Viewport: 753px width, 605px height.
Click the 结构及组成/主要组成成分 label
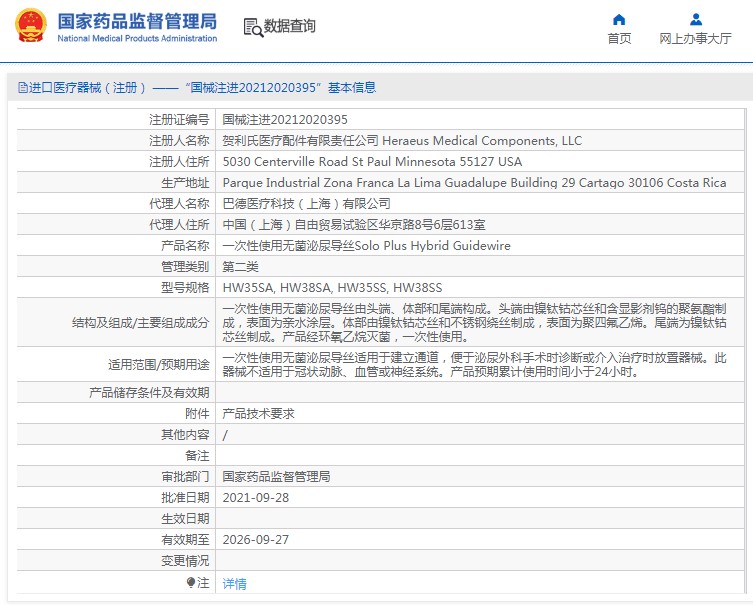tap(141, 323)
